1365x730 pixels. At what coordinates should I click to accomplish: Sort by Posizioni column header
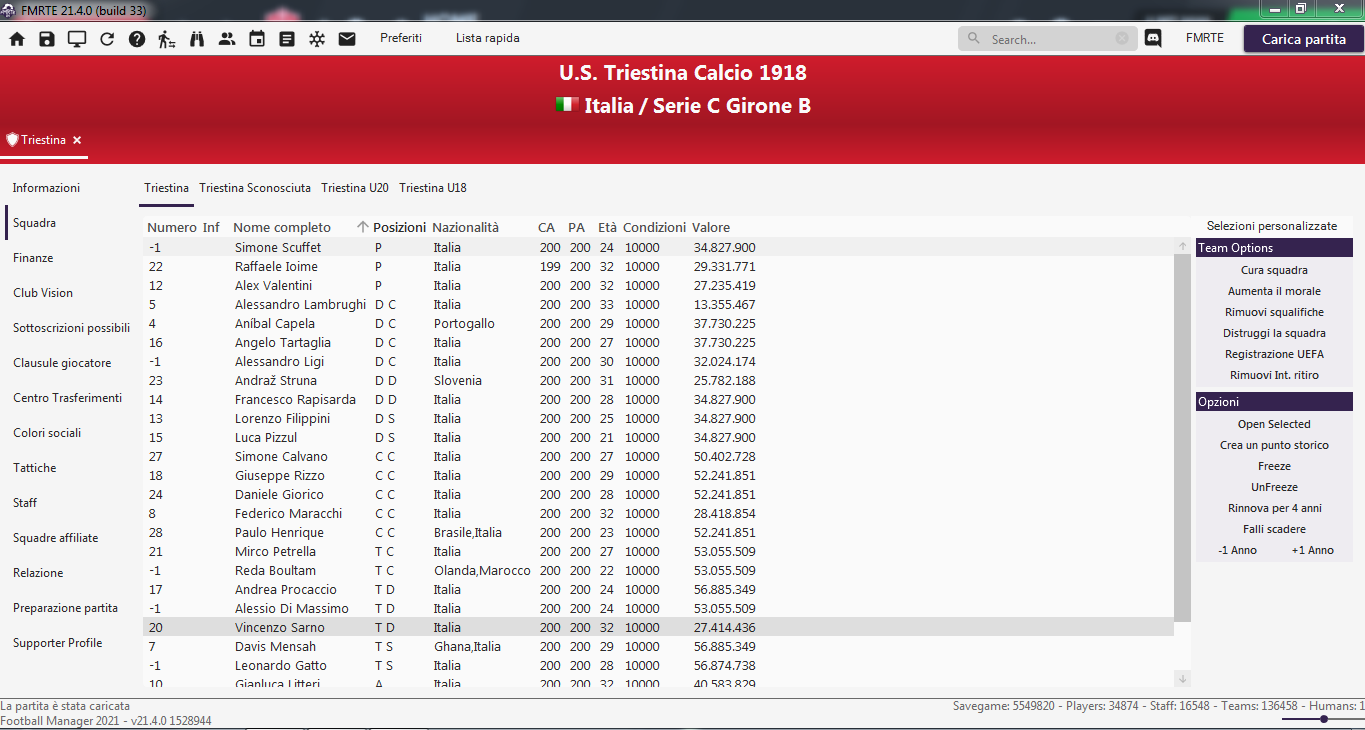(x=399, y=227)
